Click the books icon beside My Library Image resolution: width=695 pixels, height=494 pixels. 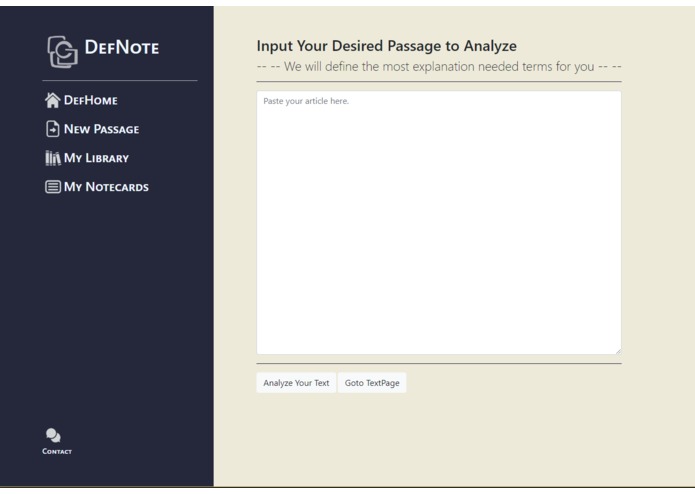(53, 158)
